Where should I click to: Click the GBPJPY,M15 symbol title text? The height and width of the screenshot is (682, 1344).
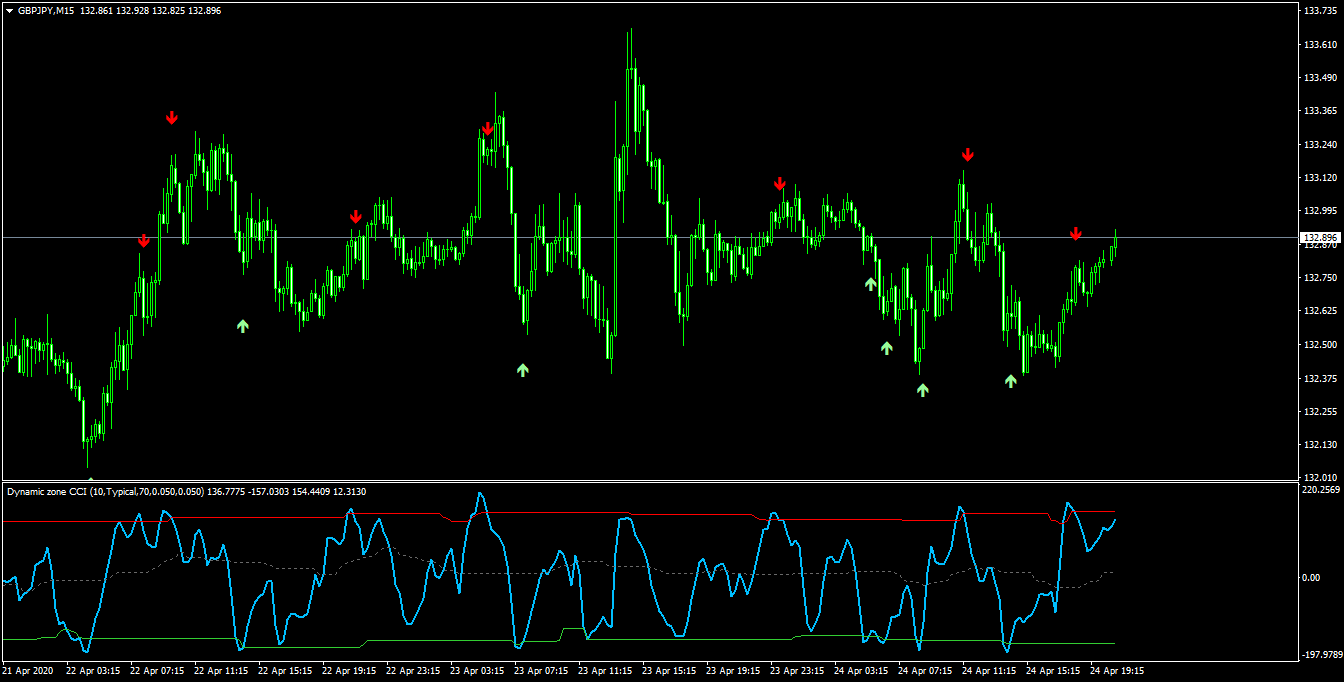pos(46,10)
